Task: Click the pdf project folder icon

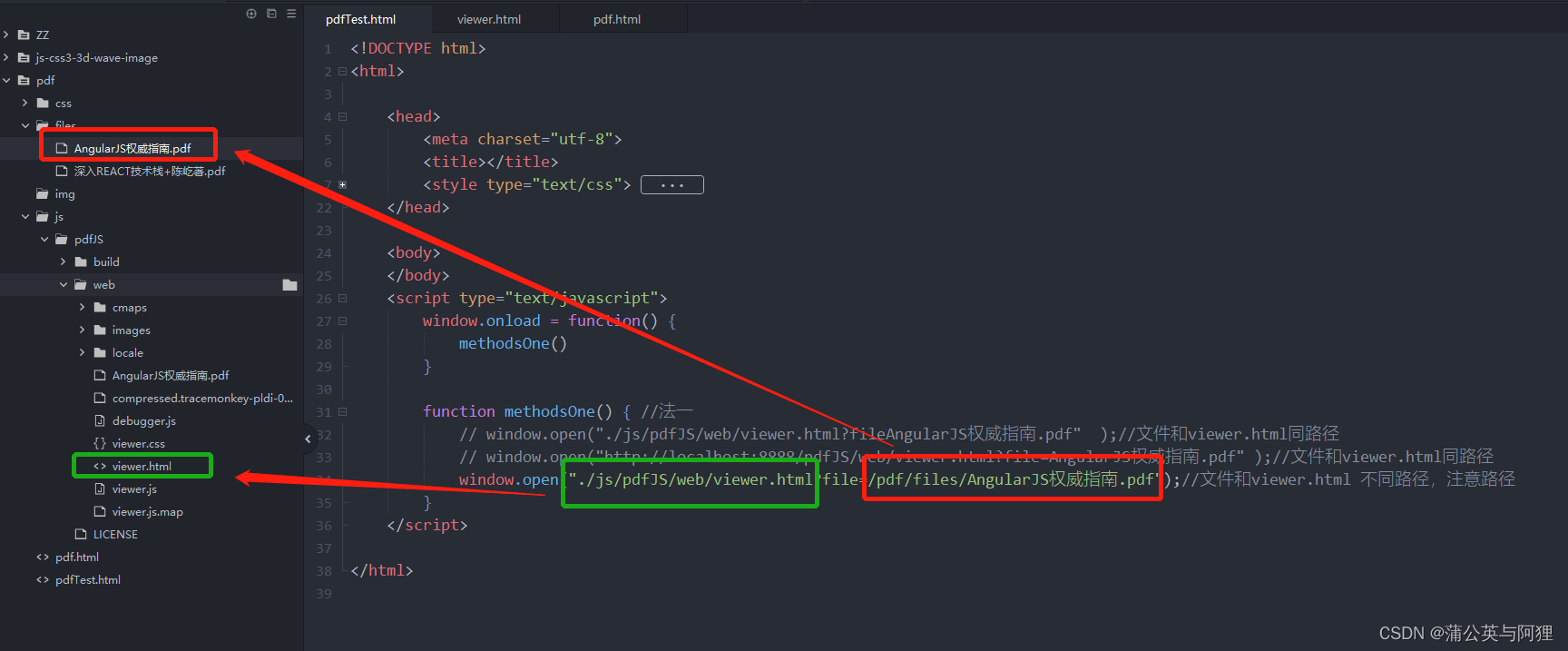Action: pos(24,80)
